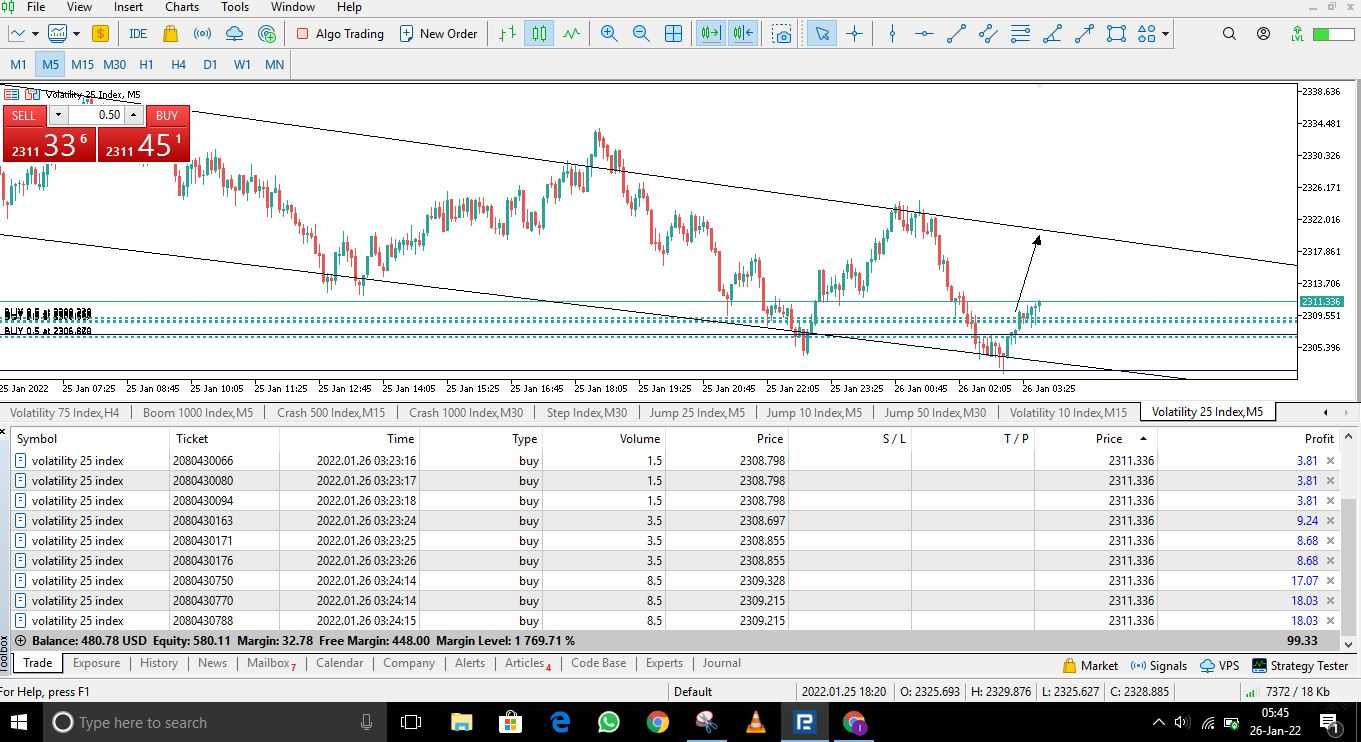Select the Horizontal Line drawing tool
The image size is (1361, 742).
(924, 33)
